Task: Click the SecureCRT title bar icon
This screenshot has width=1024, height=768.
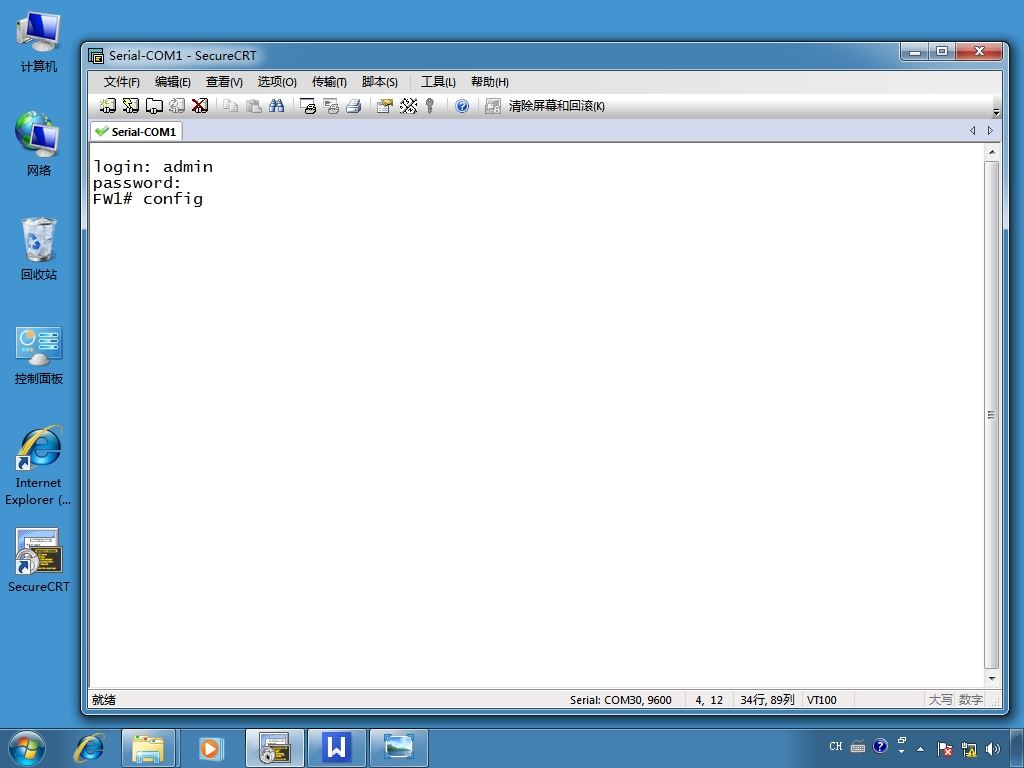Action: (x=96, y=56)
